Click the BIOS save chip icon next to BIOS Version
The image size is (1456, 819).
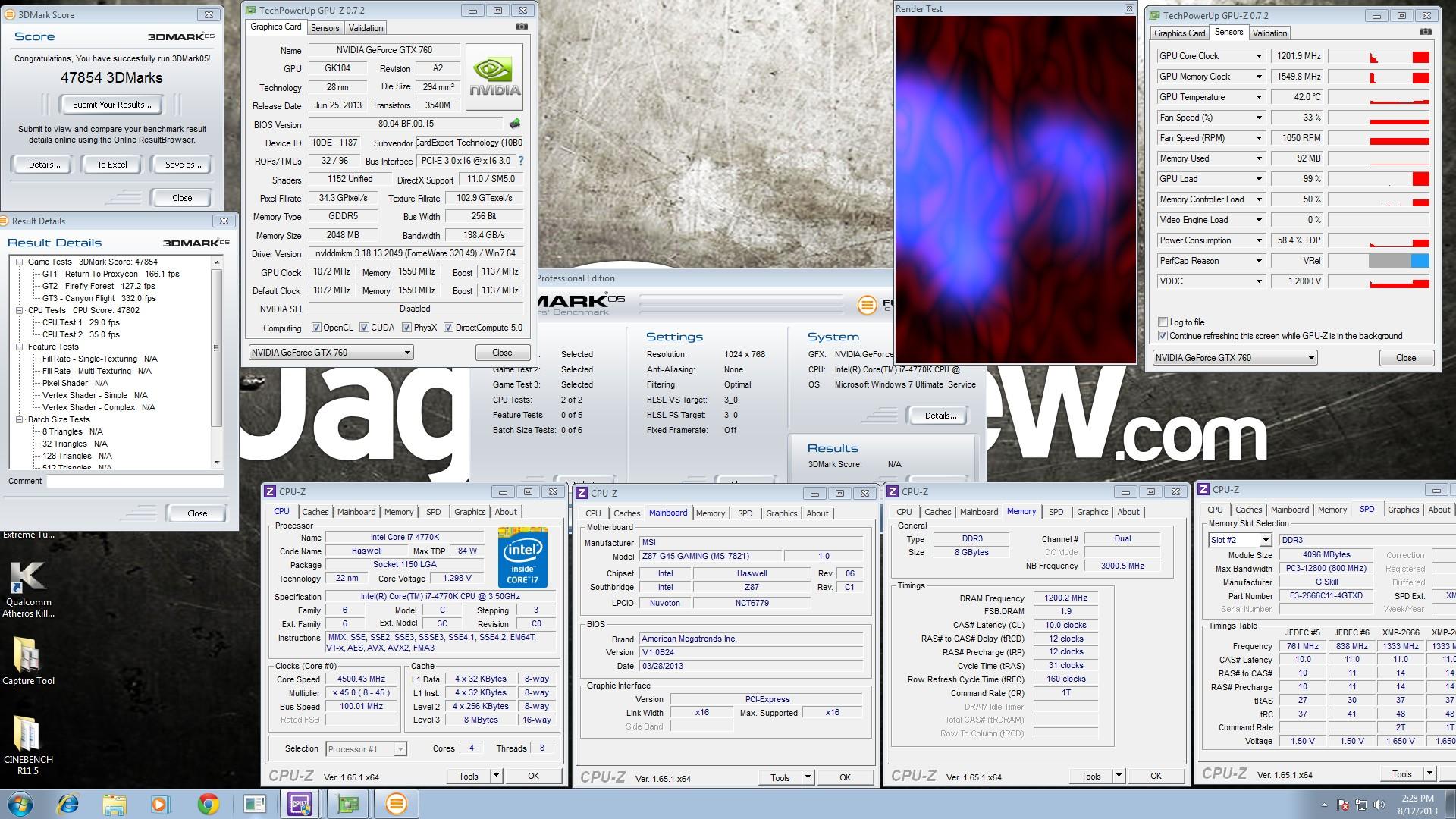(x=515, y=123)
